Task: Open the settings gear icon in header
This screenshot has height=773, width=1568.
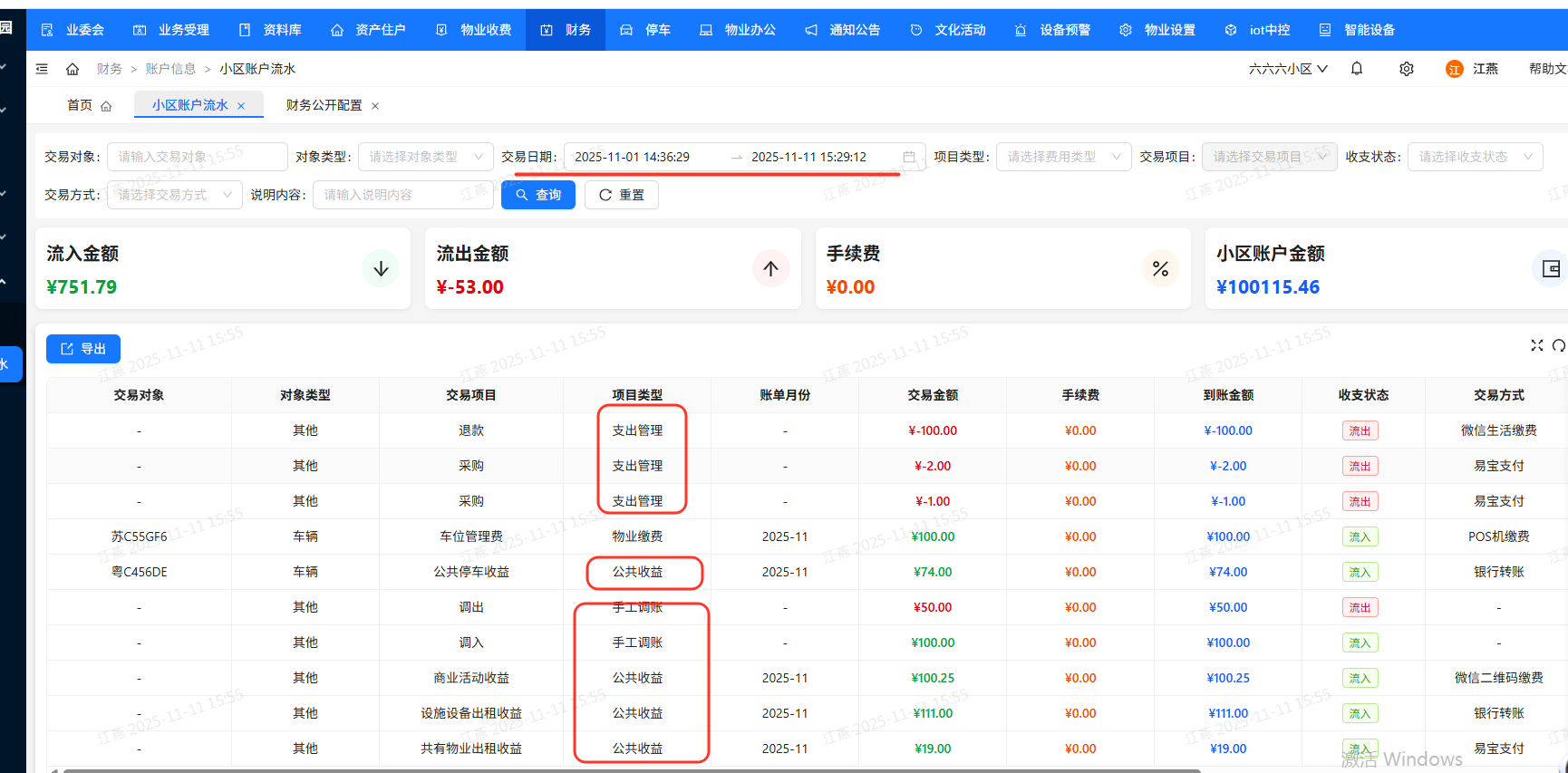Action: pos(1406,69)
